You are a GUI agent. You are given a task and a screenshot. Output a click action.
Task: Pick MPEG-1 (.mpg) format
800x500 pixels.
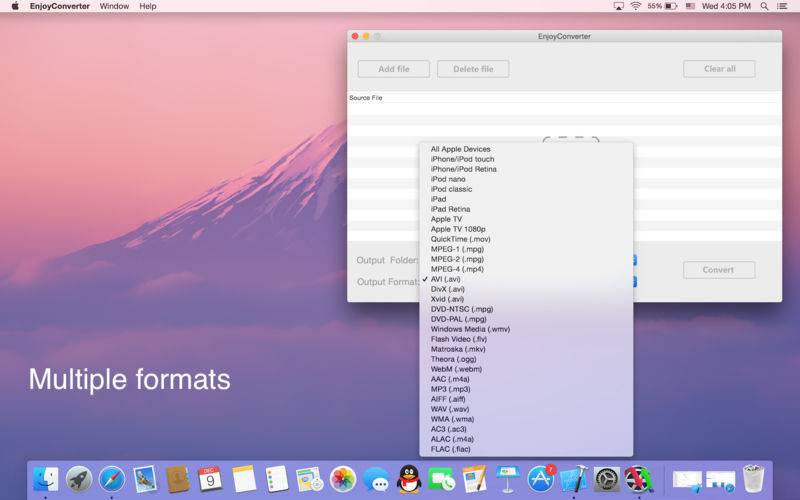click(x=526, y=249)
